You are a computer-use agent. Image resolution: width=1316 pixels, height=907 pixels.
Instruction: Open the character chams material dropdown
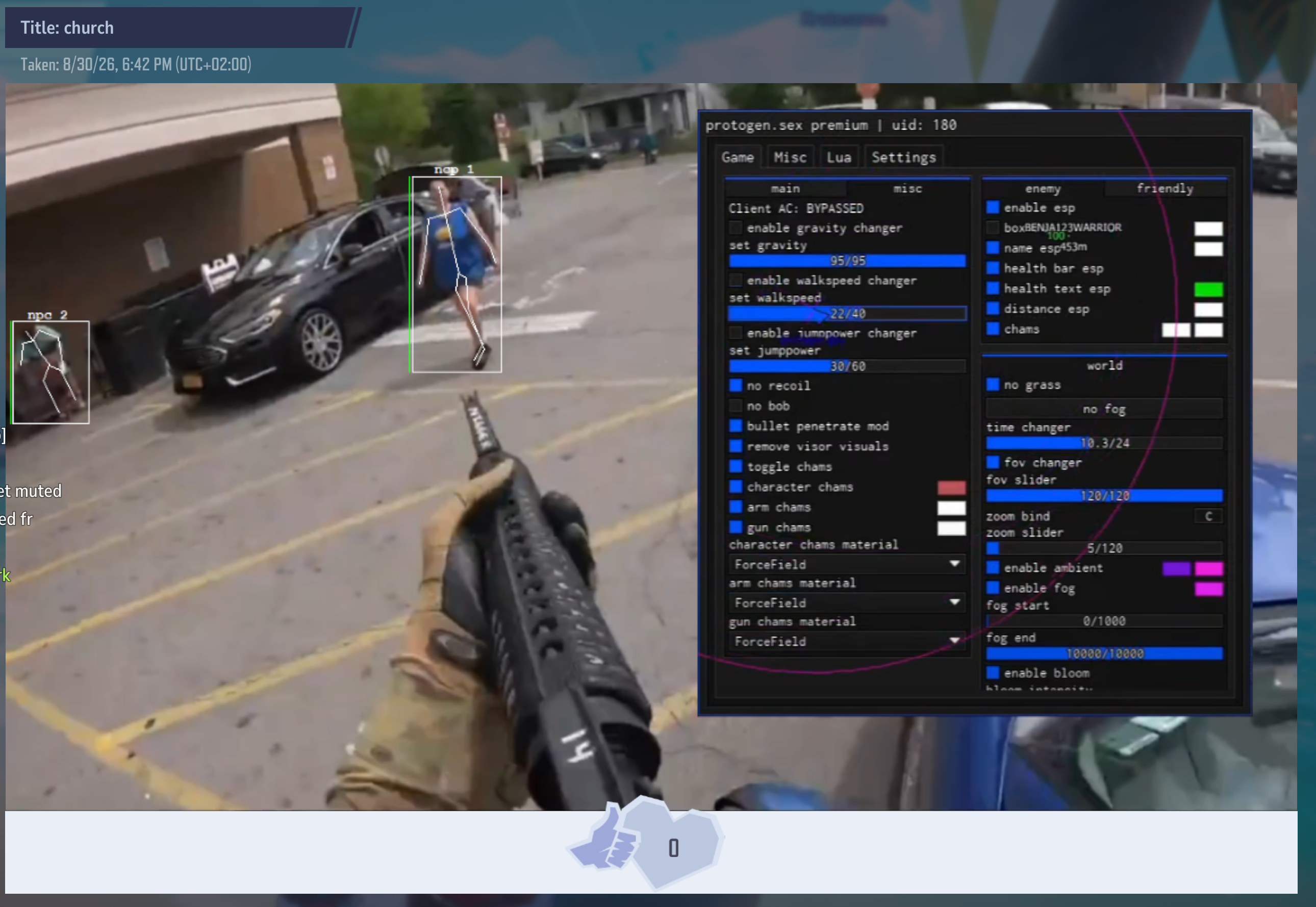[847, 564]
